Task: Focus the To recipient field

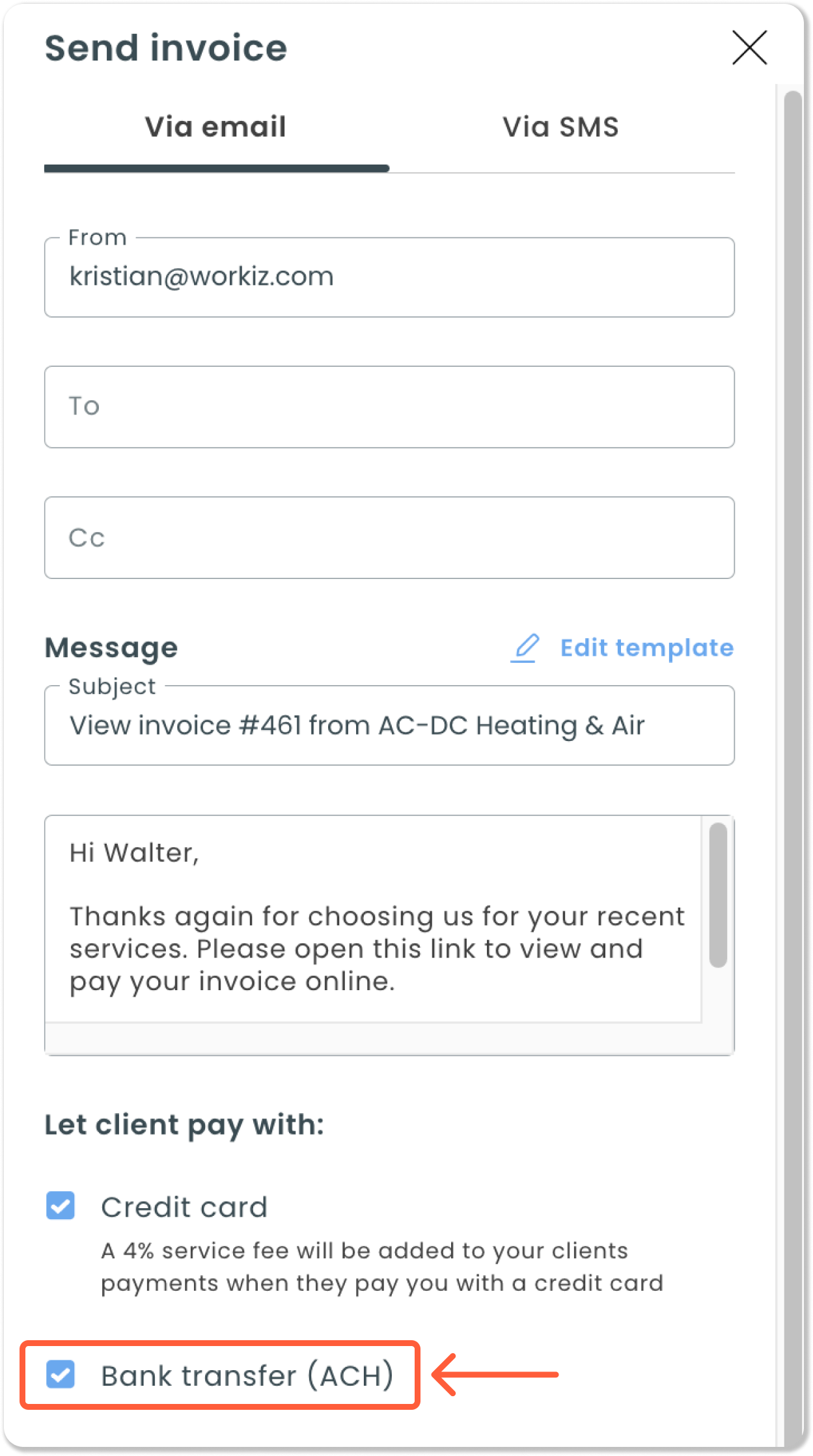Action: (x=389, y=407)
